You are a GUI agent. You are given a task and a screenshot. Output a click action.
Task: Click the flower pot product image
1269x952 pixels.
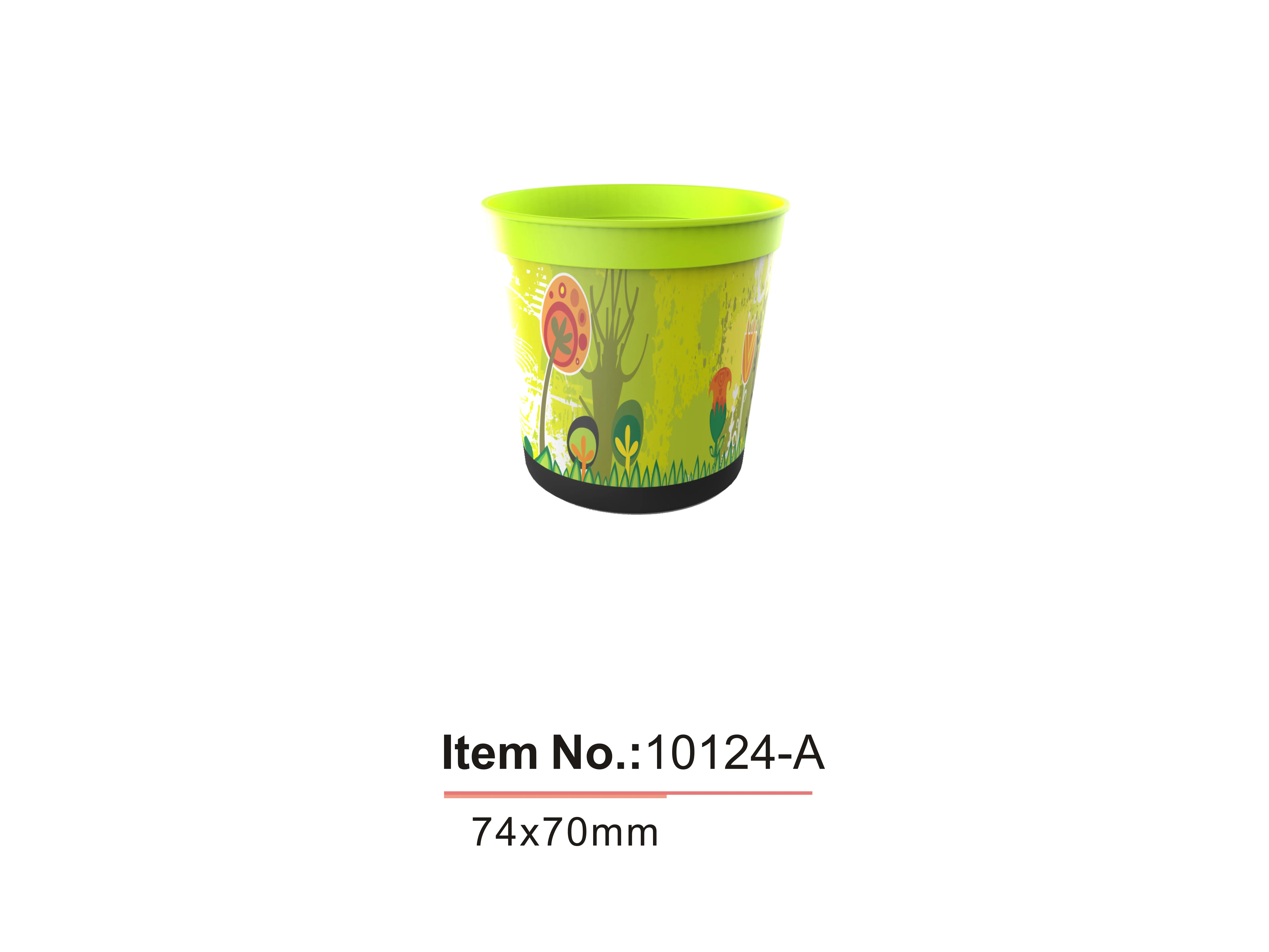tap(635, 349)
